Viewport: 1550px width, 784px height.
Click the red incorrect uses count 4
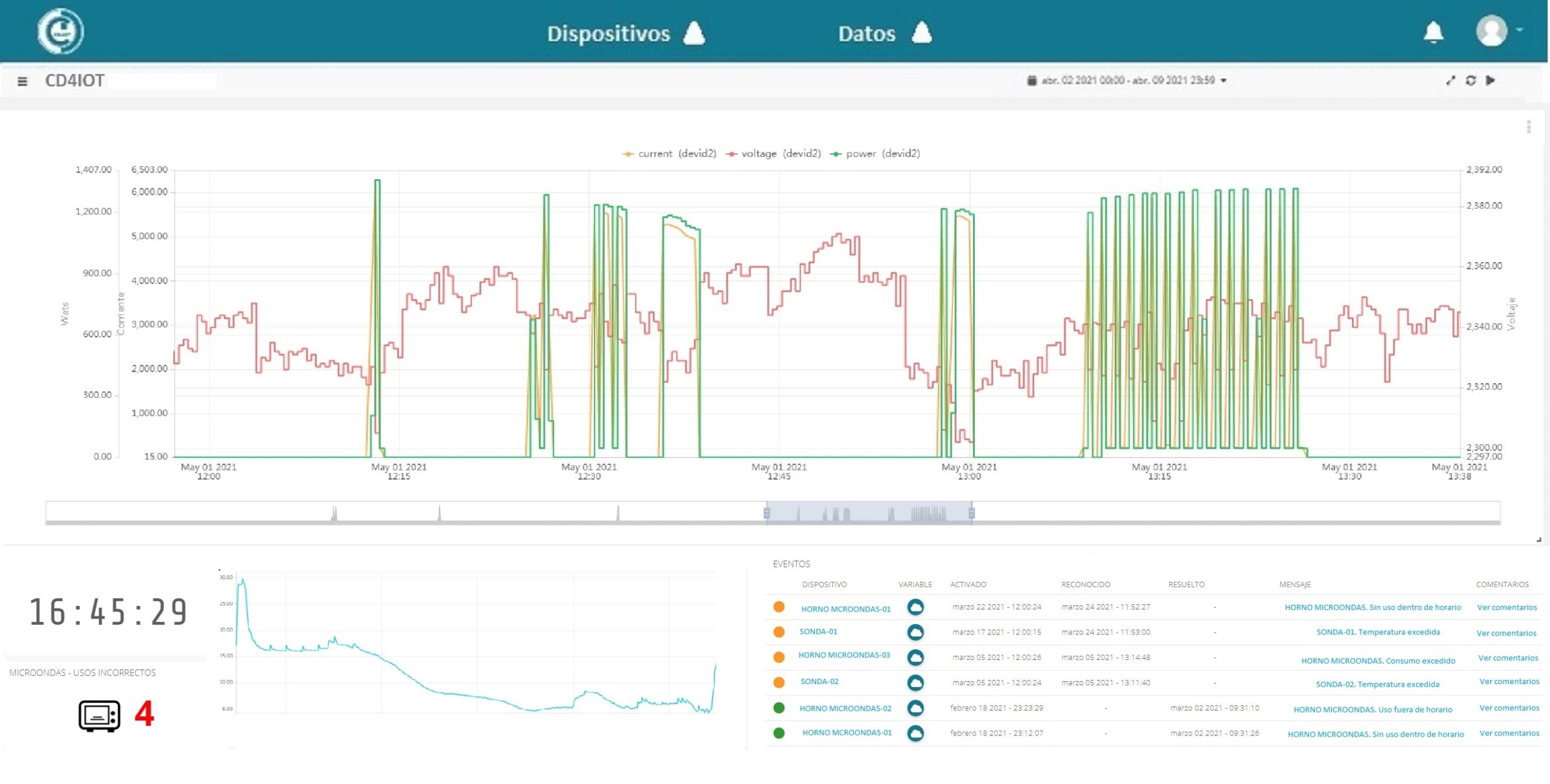(144, 714)
